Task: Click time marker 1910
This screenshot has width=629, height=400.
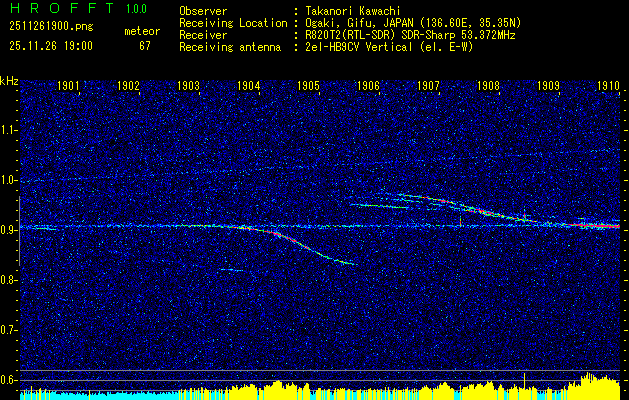Action: point(609,85)
